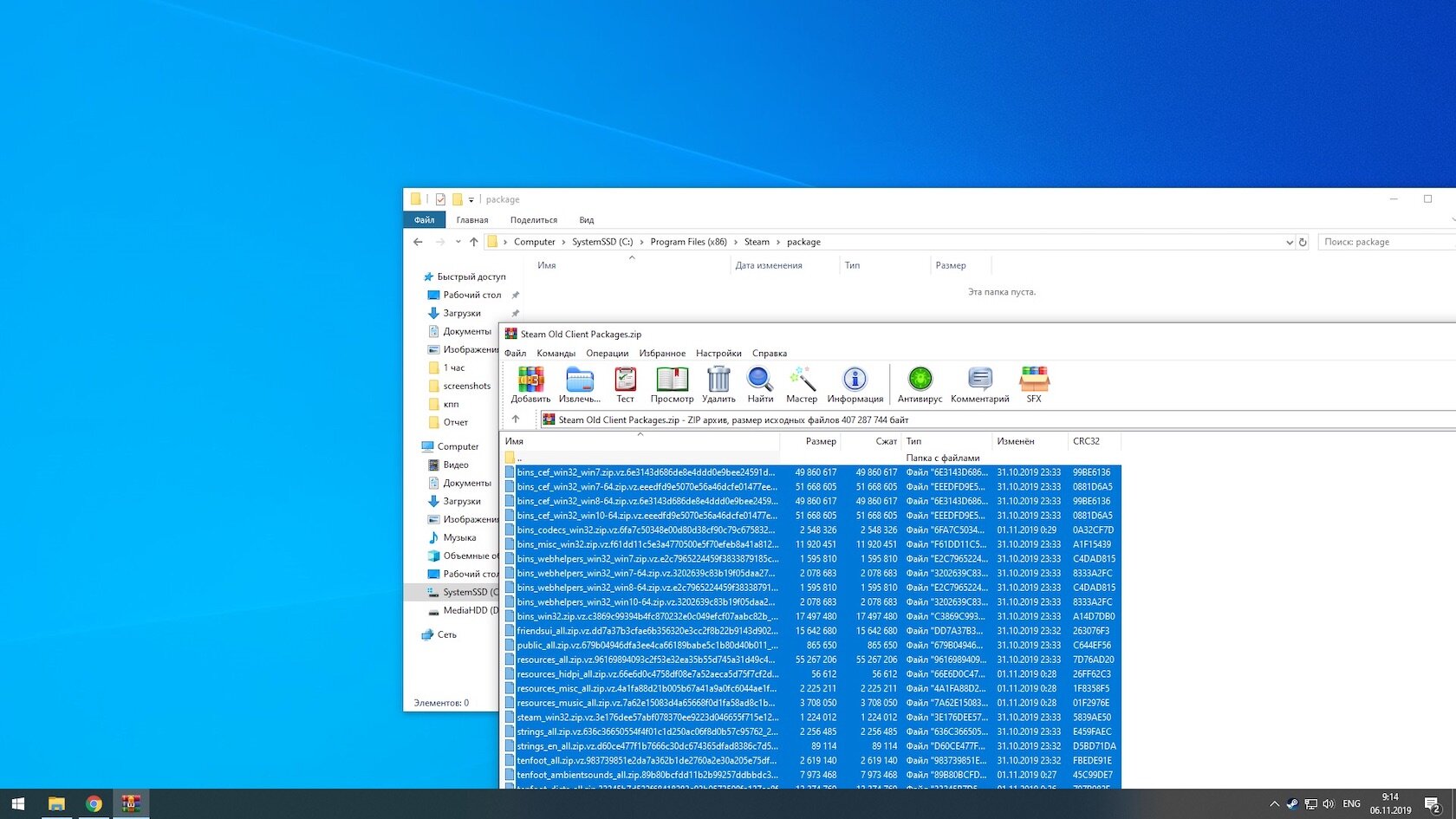This screenshot has height=819, width=1456.
Task: Click the File Explorer taskbar icon
Action: (x=56, y=803)
